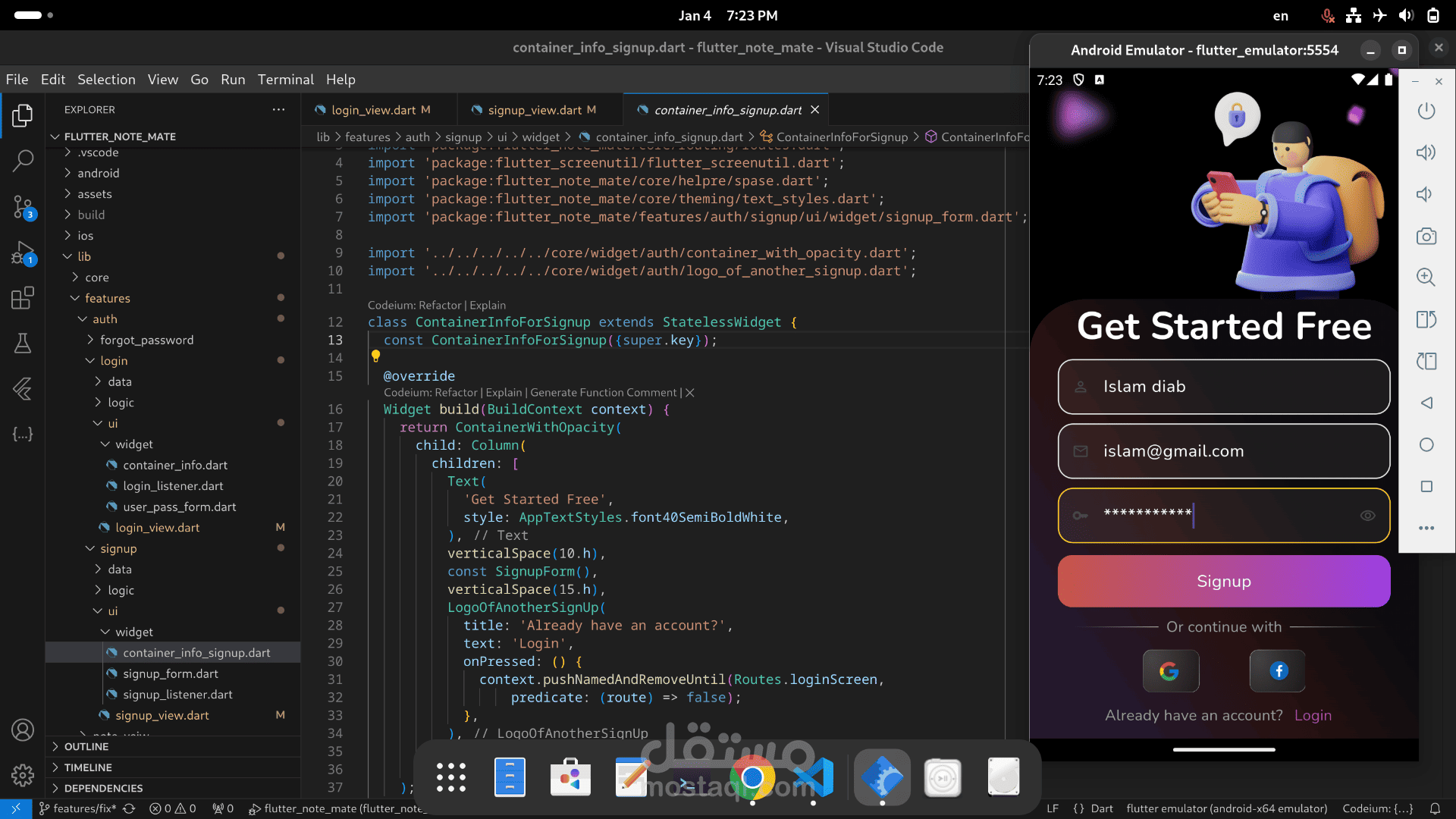Open the Manage gear in activity bar
The width and height of the screenshot is (1456, 819).
23,775
